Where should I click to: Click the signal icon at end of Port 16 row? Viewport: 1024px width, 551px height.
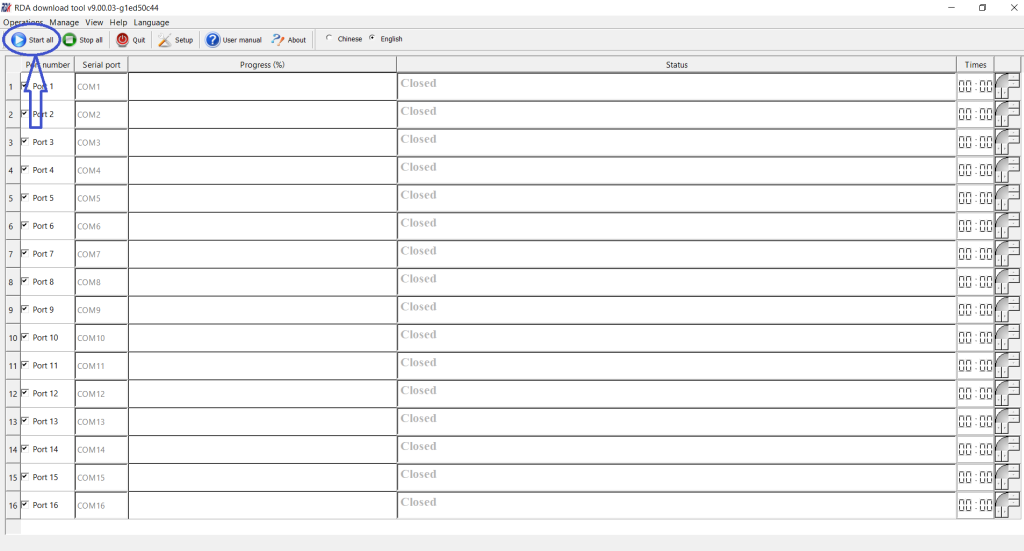click(1007, 506)
